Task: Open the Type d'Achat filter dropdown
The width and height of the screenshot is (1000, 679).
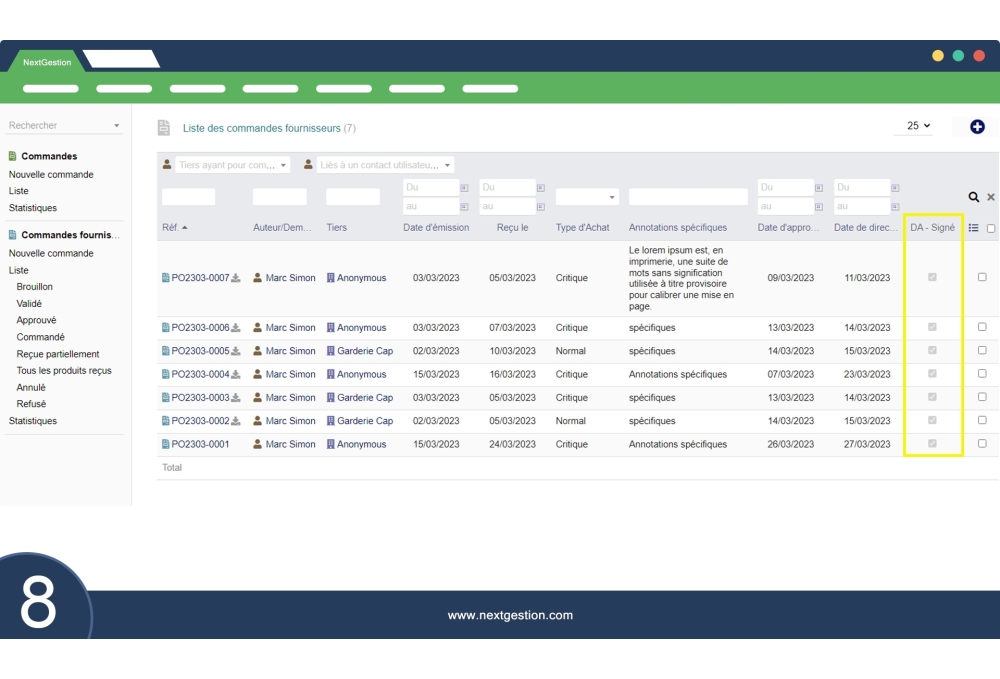Action: click(x=587, y=198)
